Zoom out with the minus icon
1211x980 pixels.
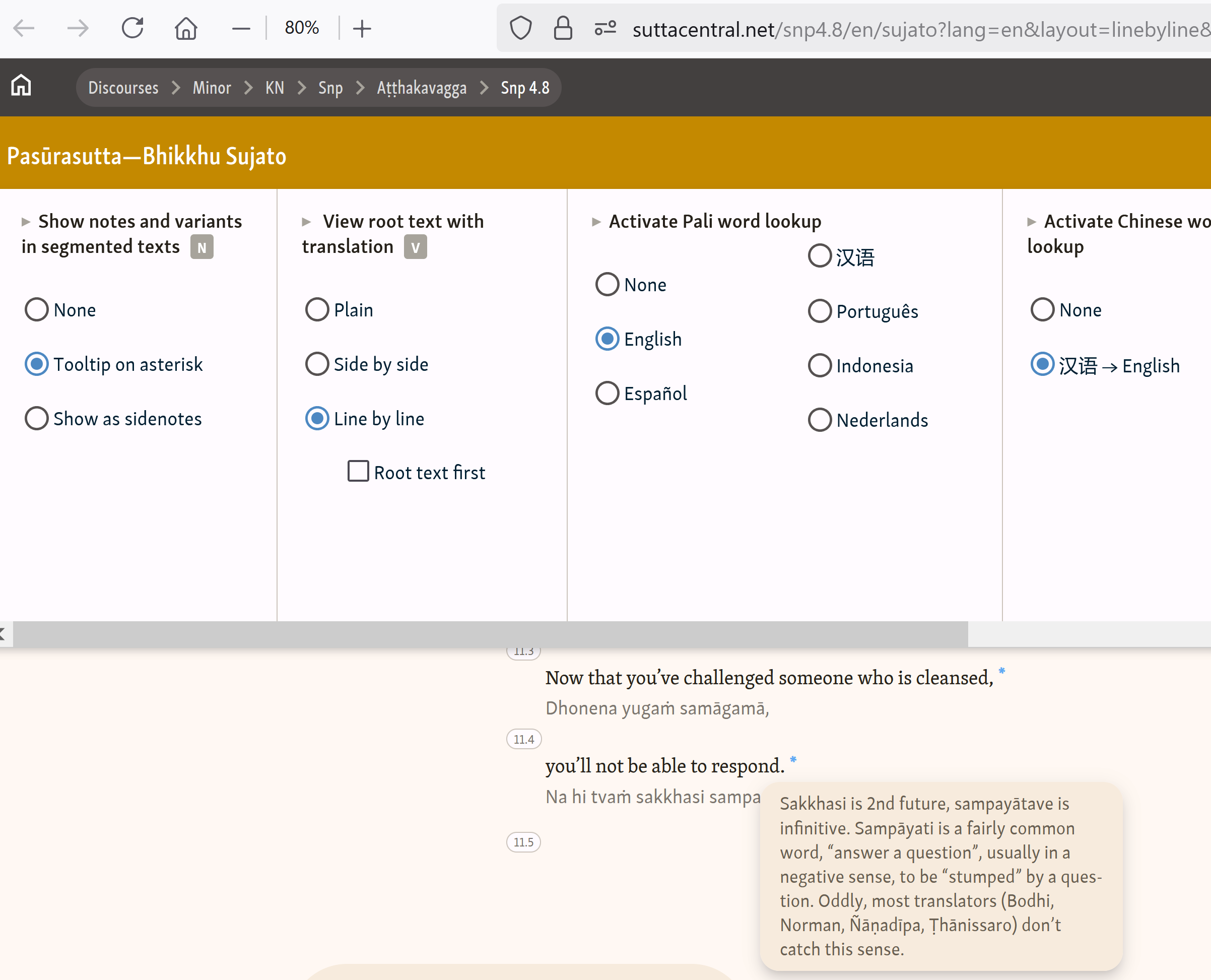coord(241,28)
